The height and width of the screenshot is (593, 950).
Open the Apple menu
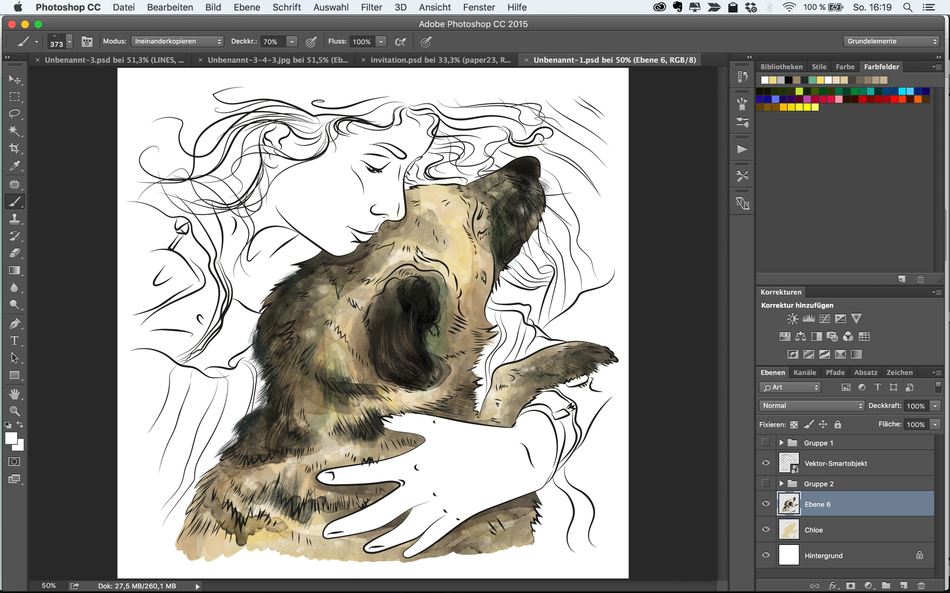18,7
